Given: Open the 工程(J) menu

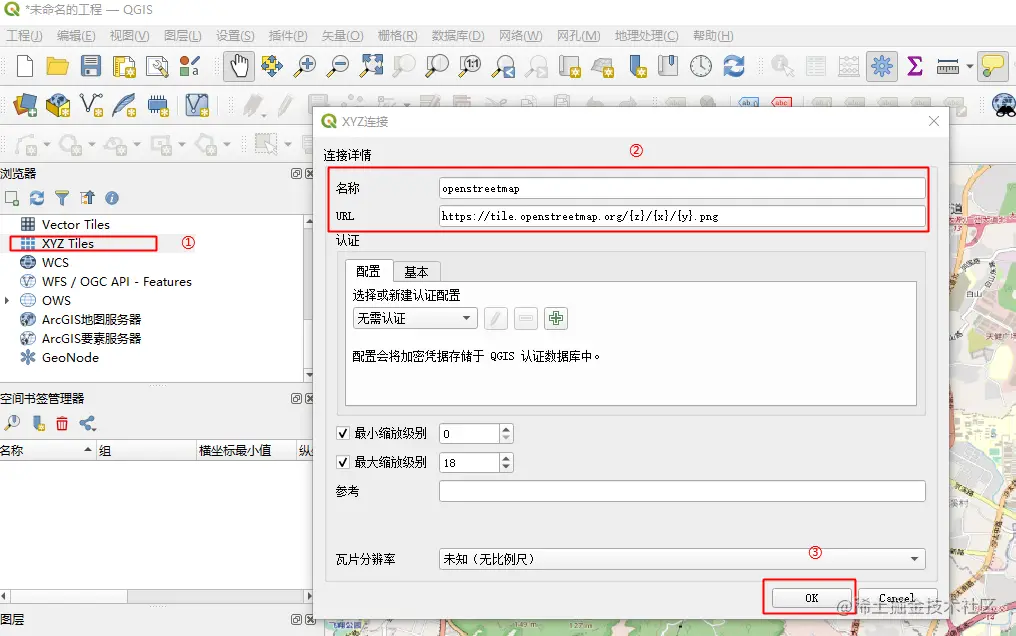Looking at the screenshot, I should 25,36.
